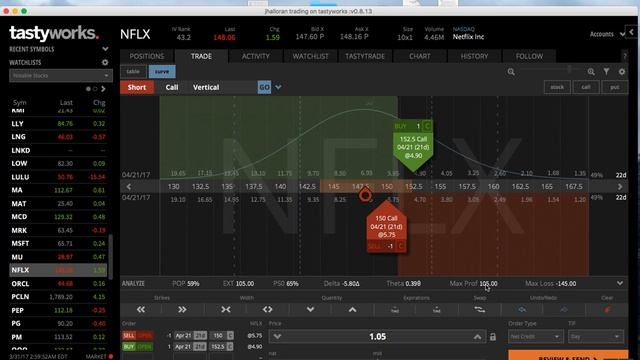Screen dimensions: 640x360
Task: Open help question mark icon
Action: (x=624, y=56)
